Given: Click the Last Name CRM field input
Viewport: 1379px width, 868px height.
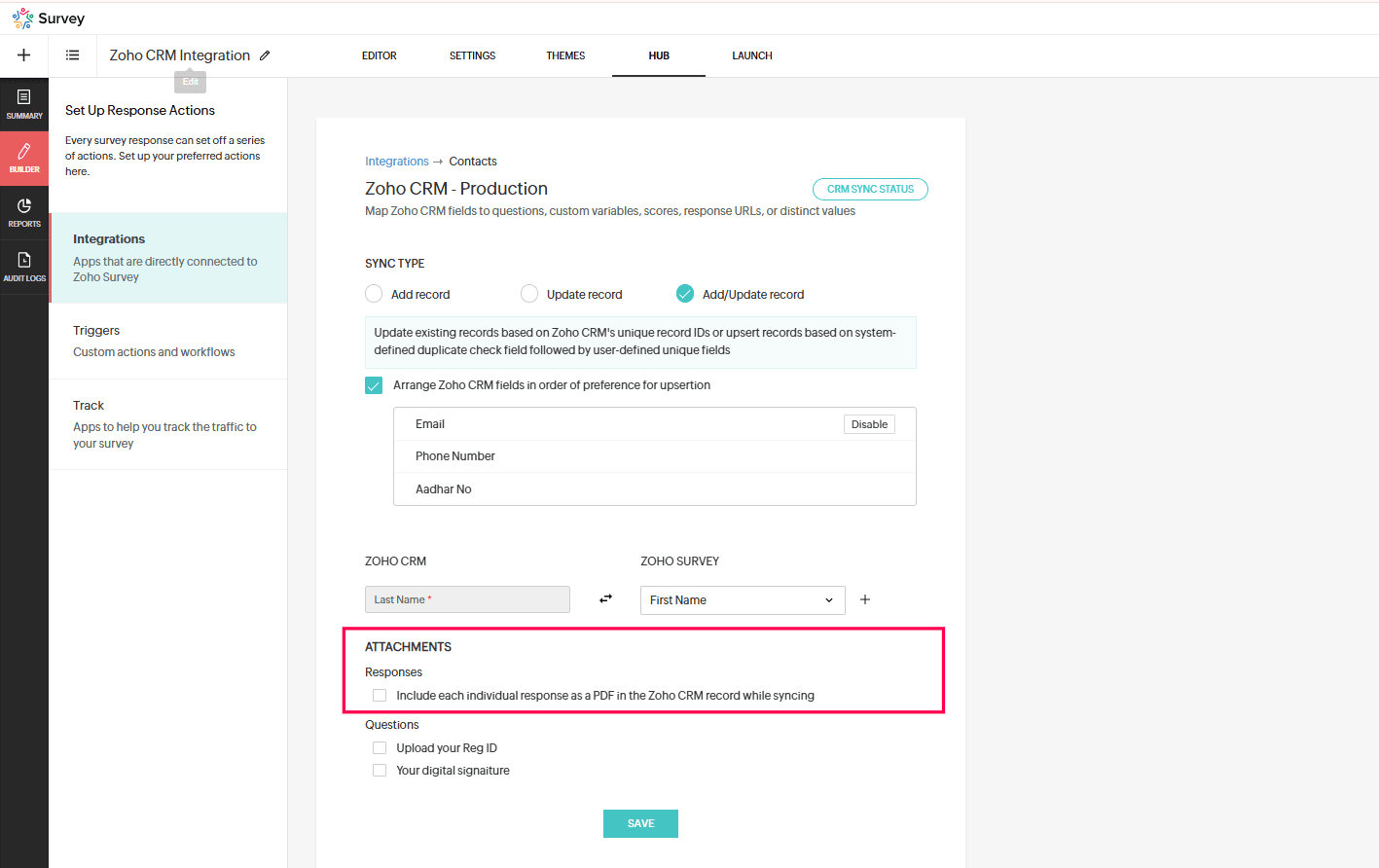Looking at the screenshot, I should 467,599.
